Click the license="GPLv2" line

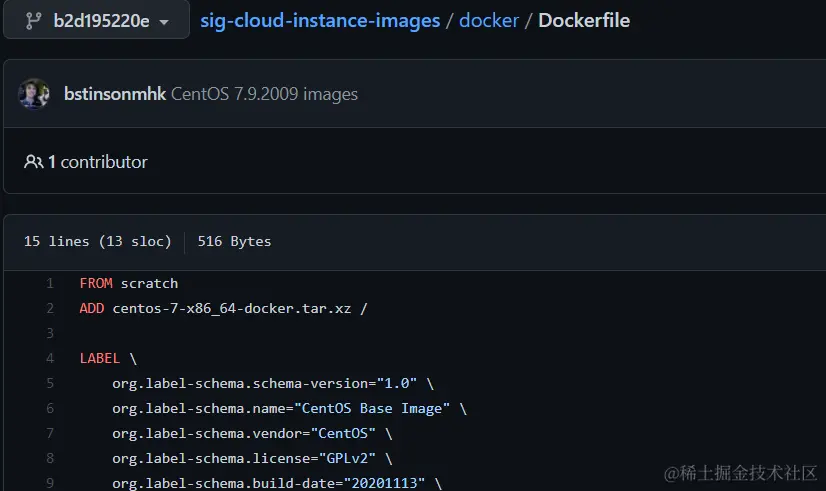click(252, 458)
